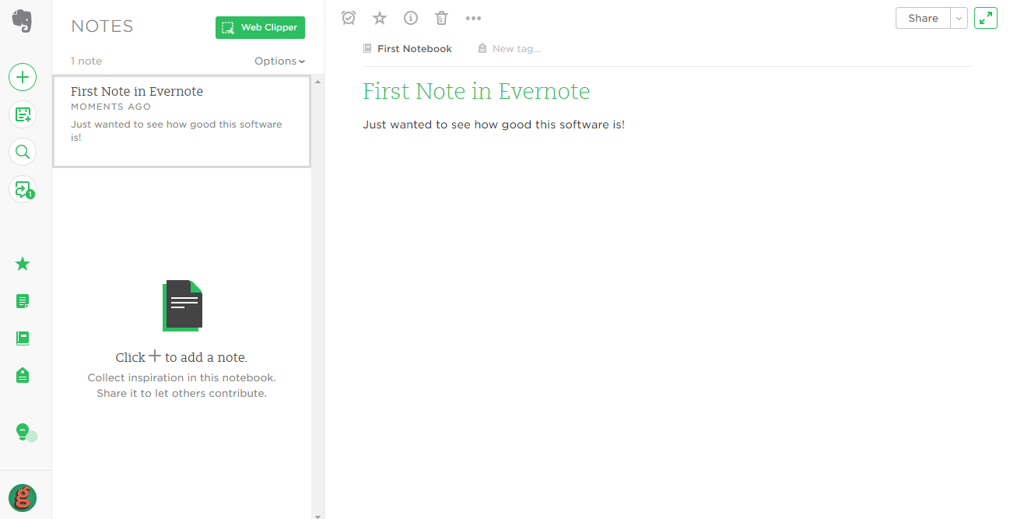Open new note from template icon
The image size is (1010, 519).
(x=23, y=115)
